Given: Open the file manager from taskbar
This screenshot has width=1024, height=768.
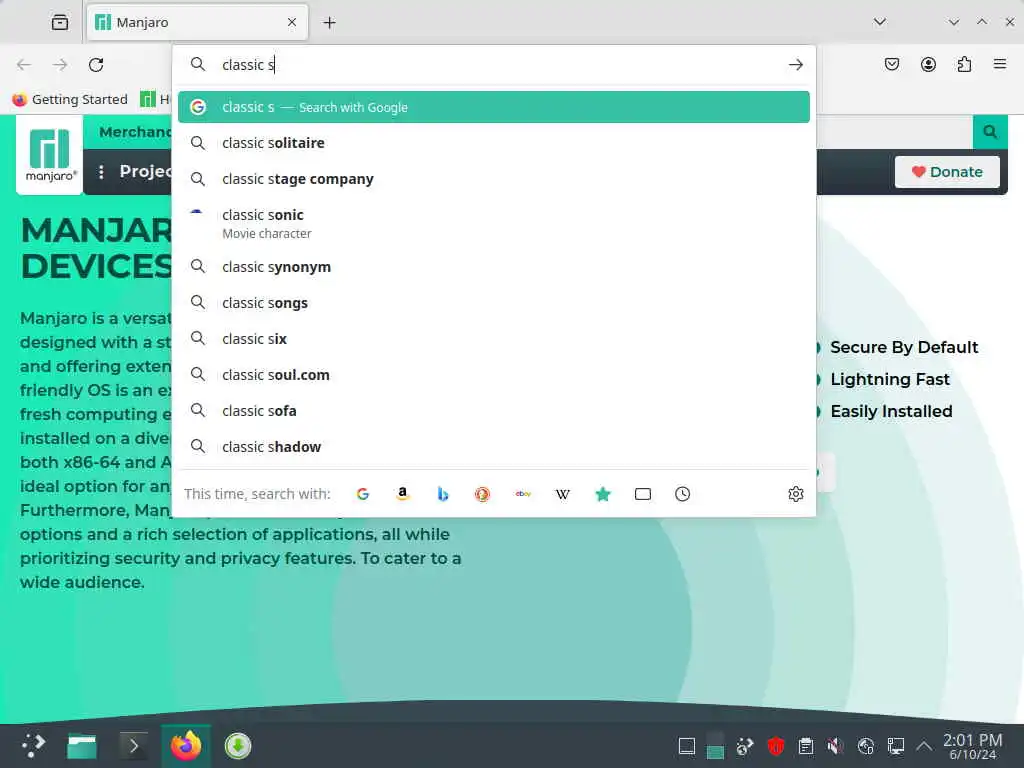Looking at the screenshot, I should click(x=82, y=746).
